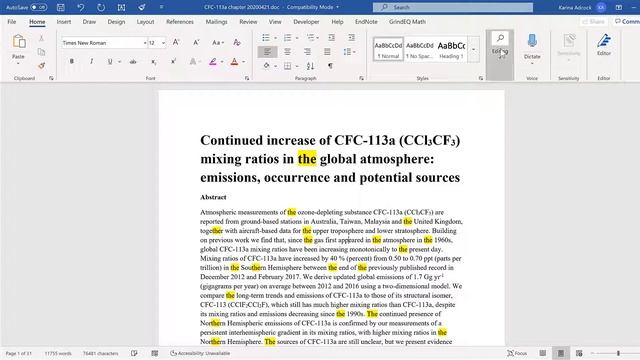640x360 pixels.
Task: Click the Shading paint bucket icon
Action: pyautogui.click(x=266, y=66)
